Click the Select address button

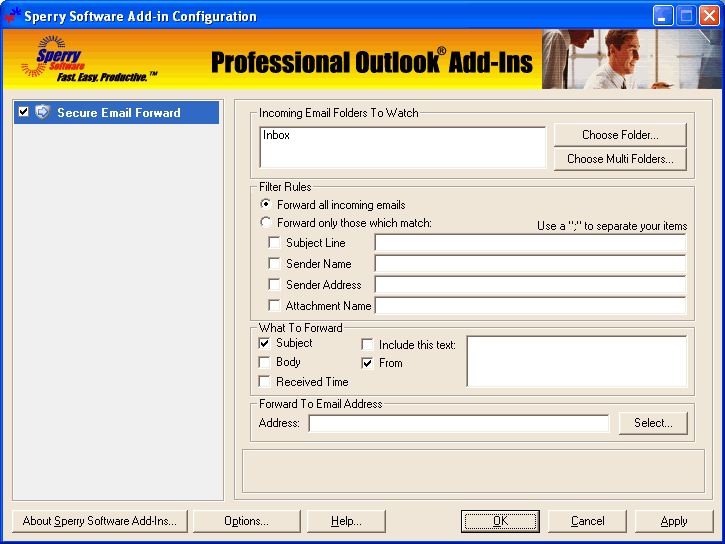click(x=653, y=423)
